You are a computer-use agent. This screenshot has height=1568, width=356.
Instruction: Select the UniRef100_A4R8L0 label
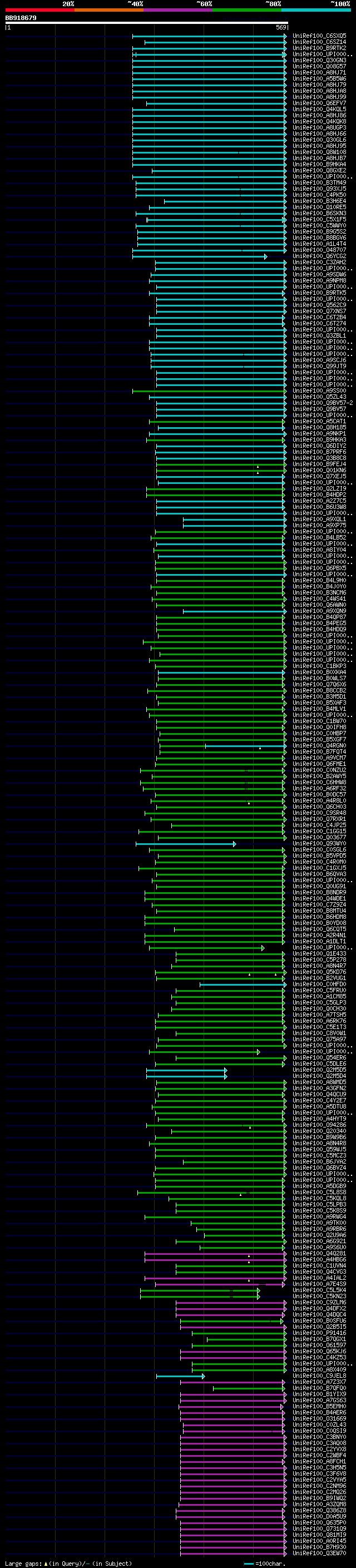point(319,801)
